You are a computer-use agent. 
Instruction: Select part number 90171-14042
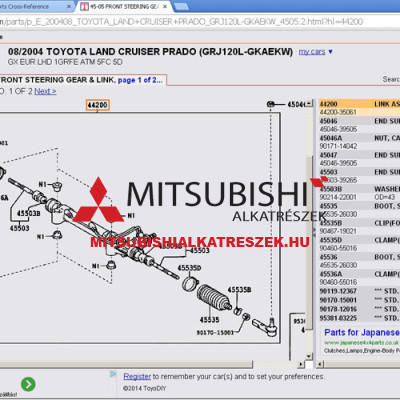pyautogui.click(x=338, y=146)
